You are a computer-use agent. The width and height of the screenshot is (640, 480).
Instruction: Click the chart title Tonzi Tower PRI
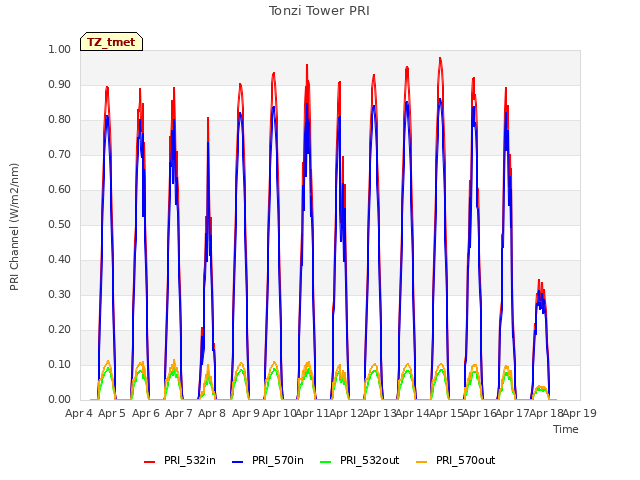click(x=319, y=11)
